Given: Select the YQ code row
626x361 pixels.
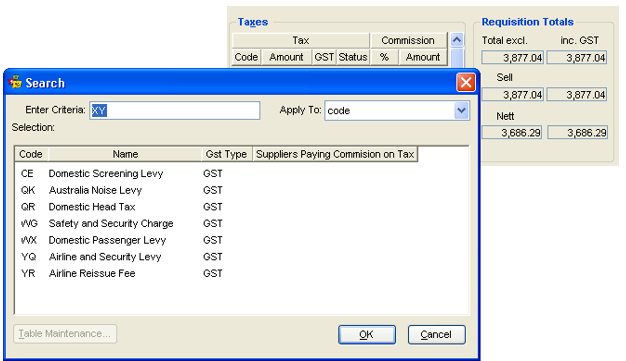Looking at the screenshot, I should tap(28, 257).
